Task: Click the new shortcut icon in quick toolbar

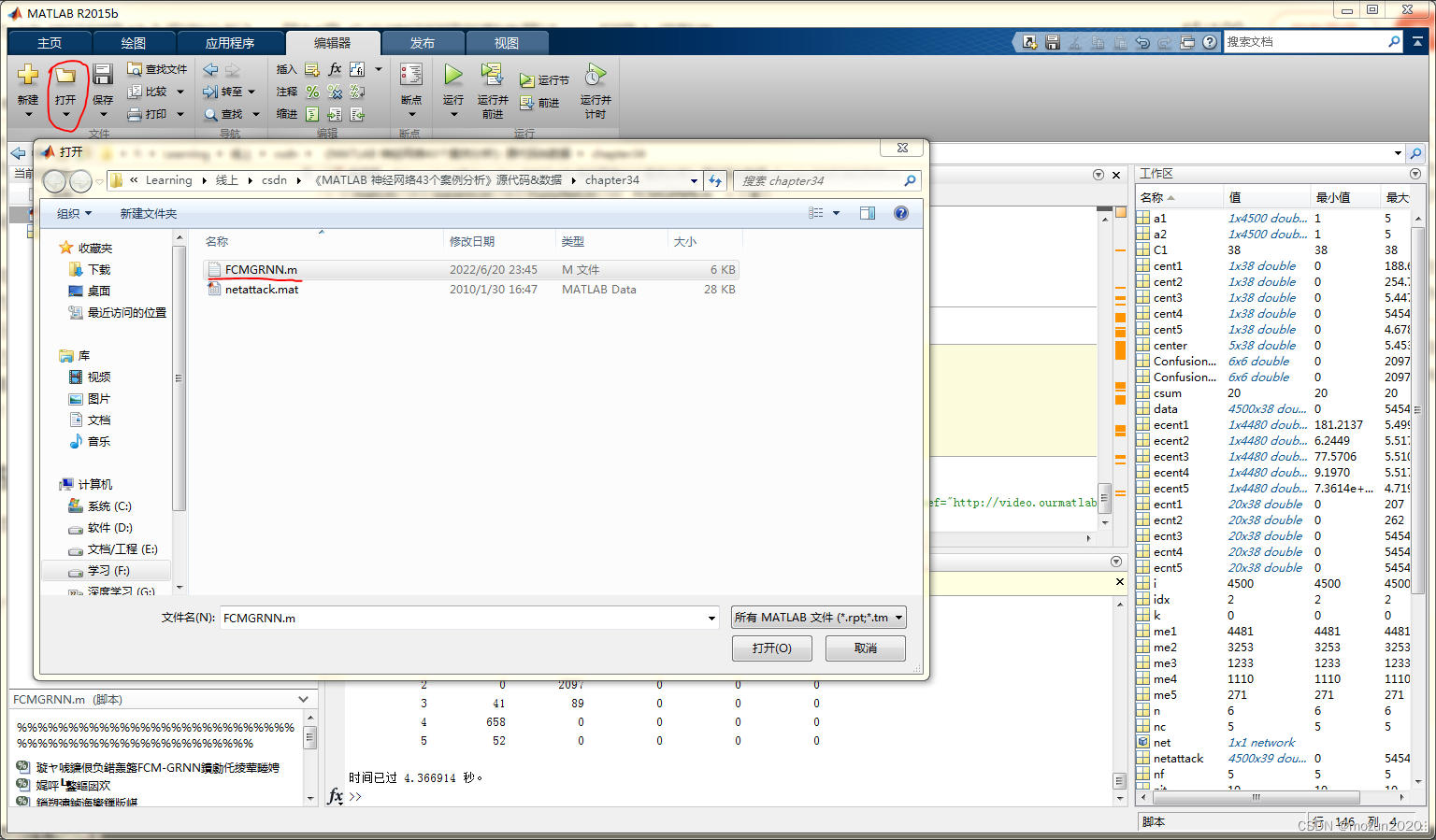Action: [1029, 42]
